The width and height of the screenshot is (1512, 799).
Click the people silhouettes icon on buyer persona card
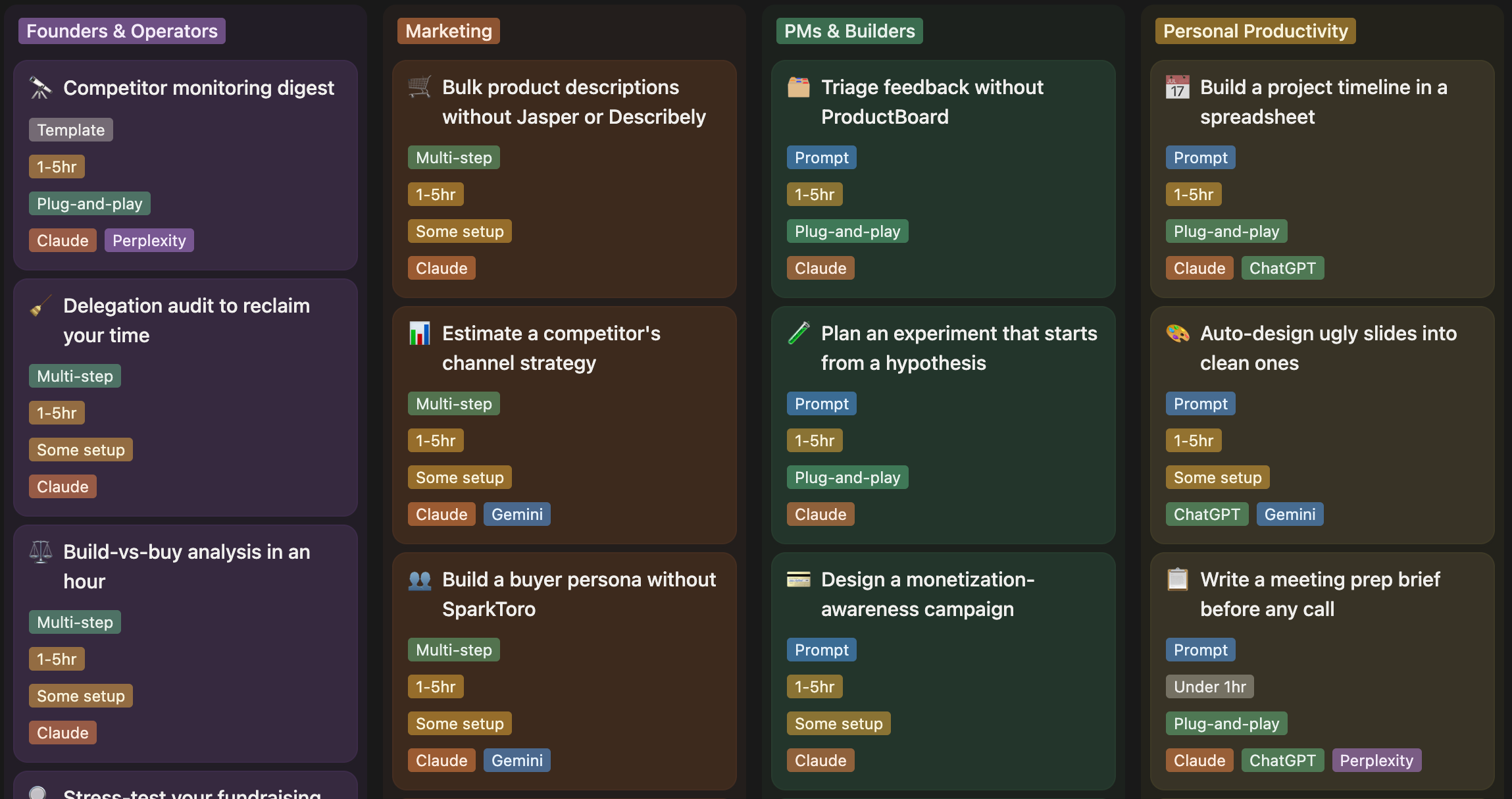tap(420, 579)
